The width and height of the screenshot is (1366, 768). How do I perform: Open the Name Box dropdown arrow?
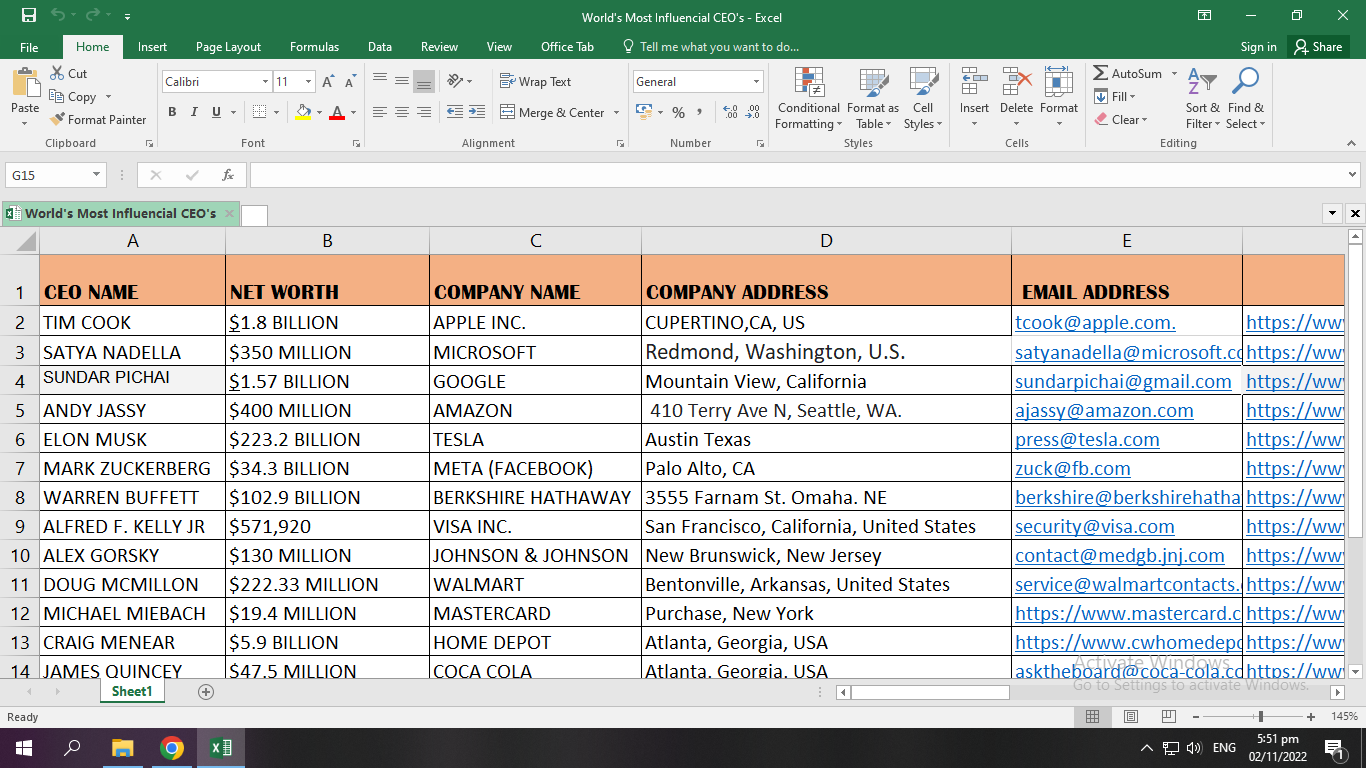[97, 175]
